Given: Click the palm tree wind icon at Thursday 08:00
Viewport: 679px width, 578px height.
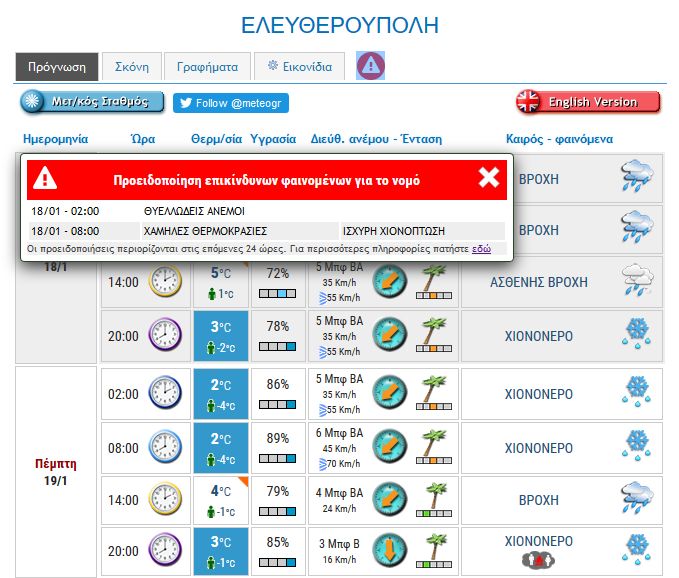Looking at the screenshot, I should coord(434,448).
